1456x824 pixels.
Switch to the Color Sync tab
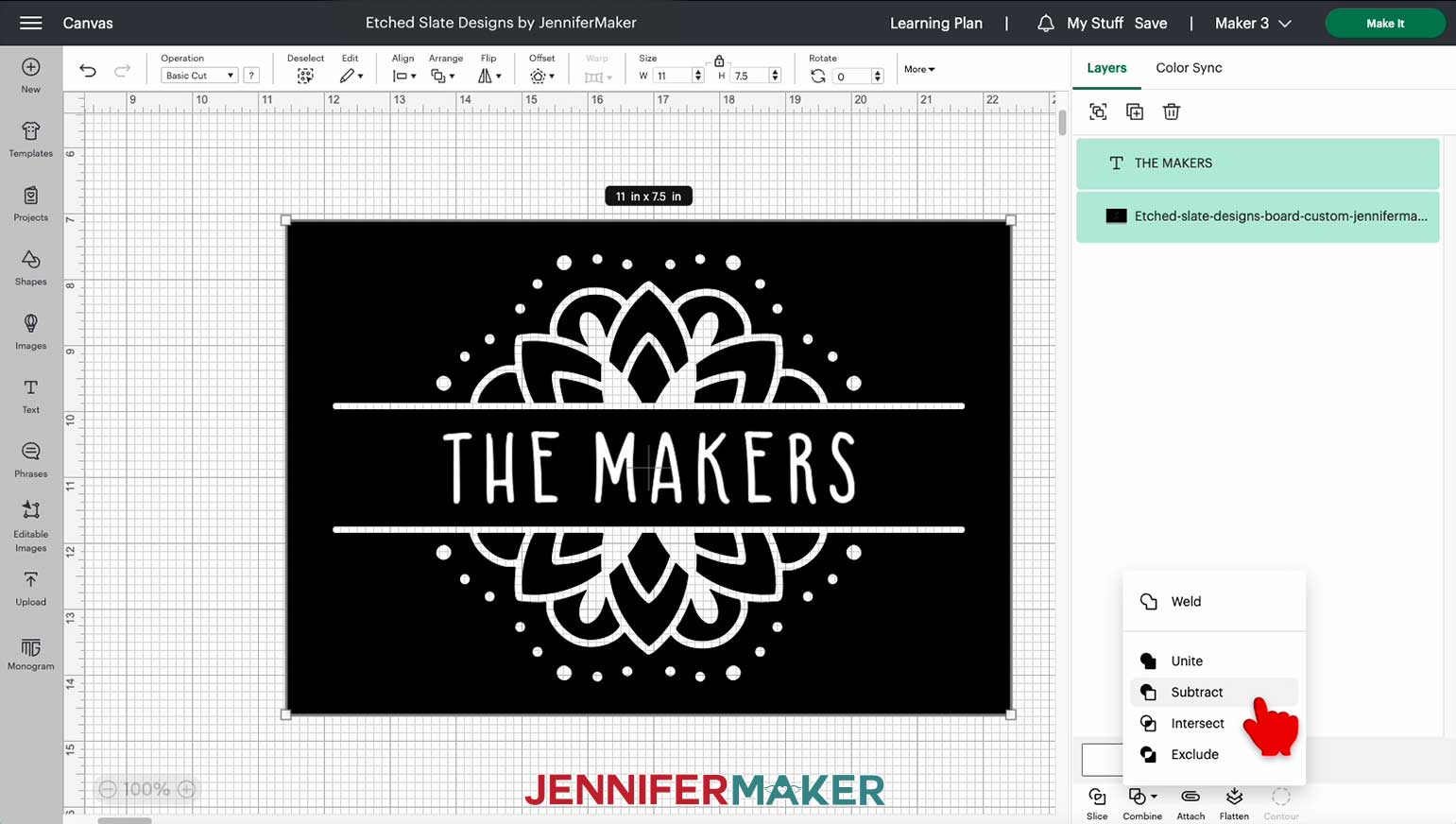pyautogui.click(x=1189, y=68)
